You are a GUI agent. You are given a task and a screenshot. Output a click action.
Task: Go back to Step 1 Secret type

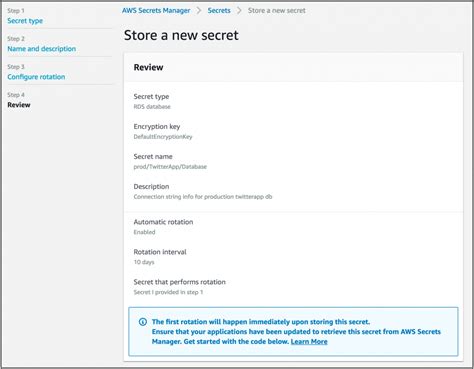tap(25, 21)
